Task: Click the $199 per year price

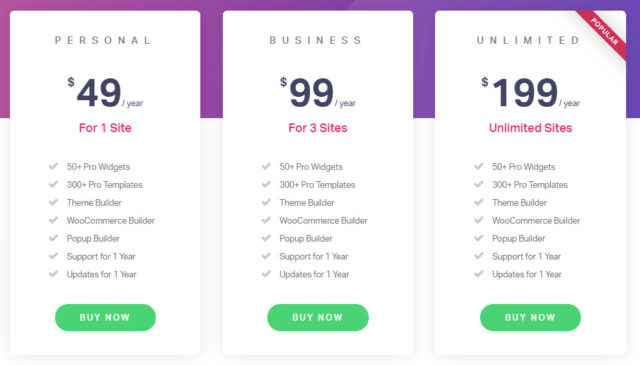Action: point(531,93)
